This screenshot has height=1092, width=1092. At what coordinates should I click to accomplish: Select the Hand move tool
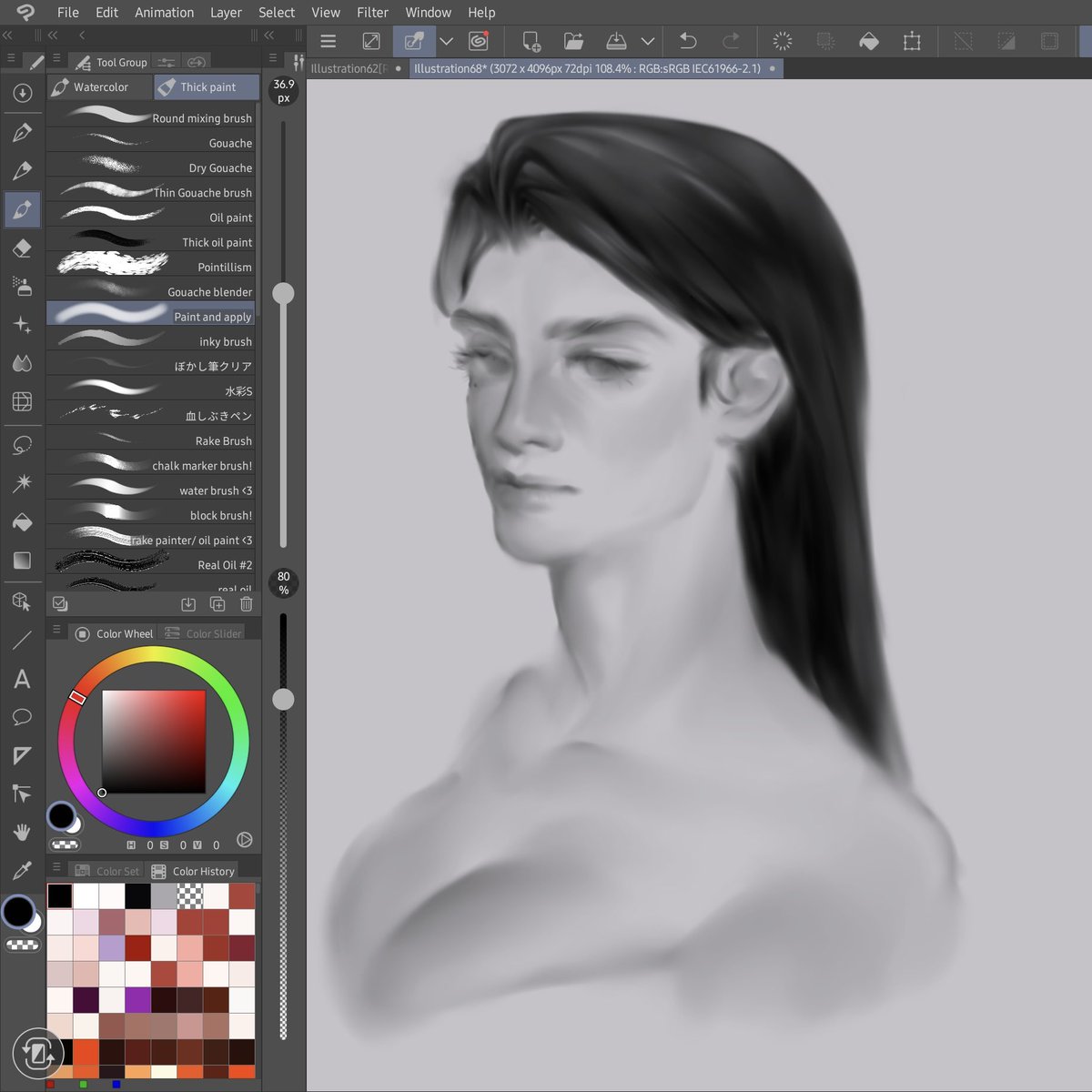pos(23,832)
